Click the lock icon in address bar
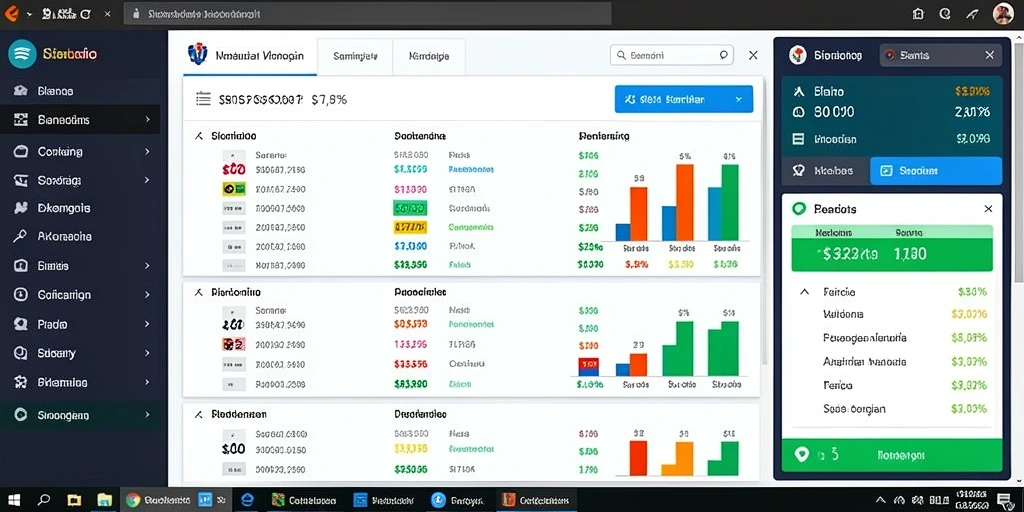The width and height of the screenshot is (1024, 512). pos(136,13)
